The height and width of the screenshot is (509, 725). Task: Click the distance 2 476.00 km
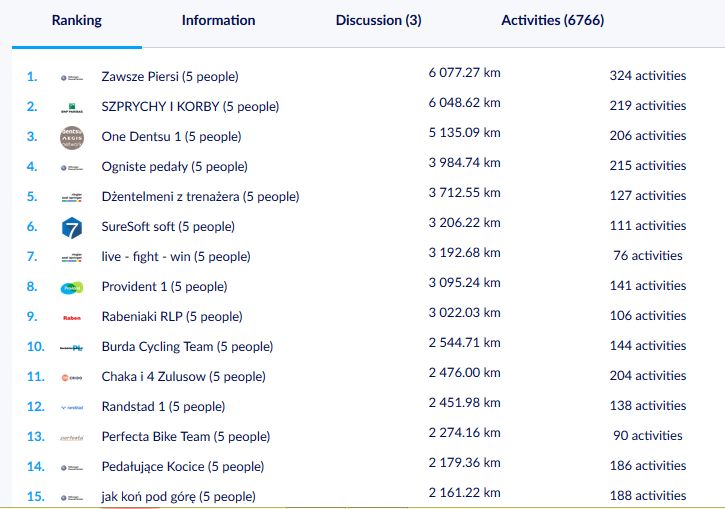[464, 374]
